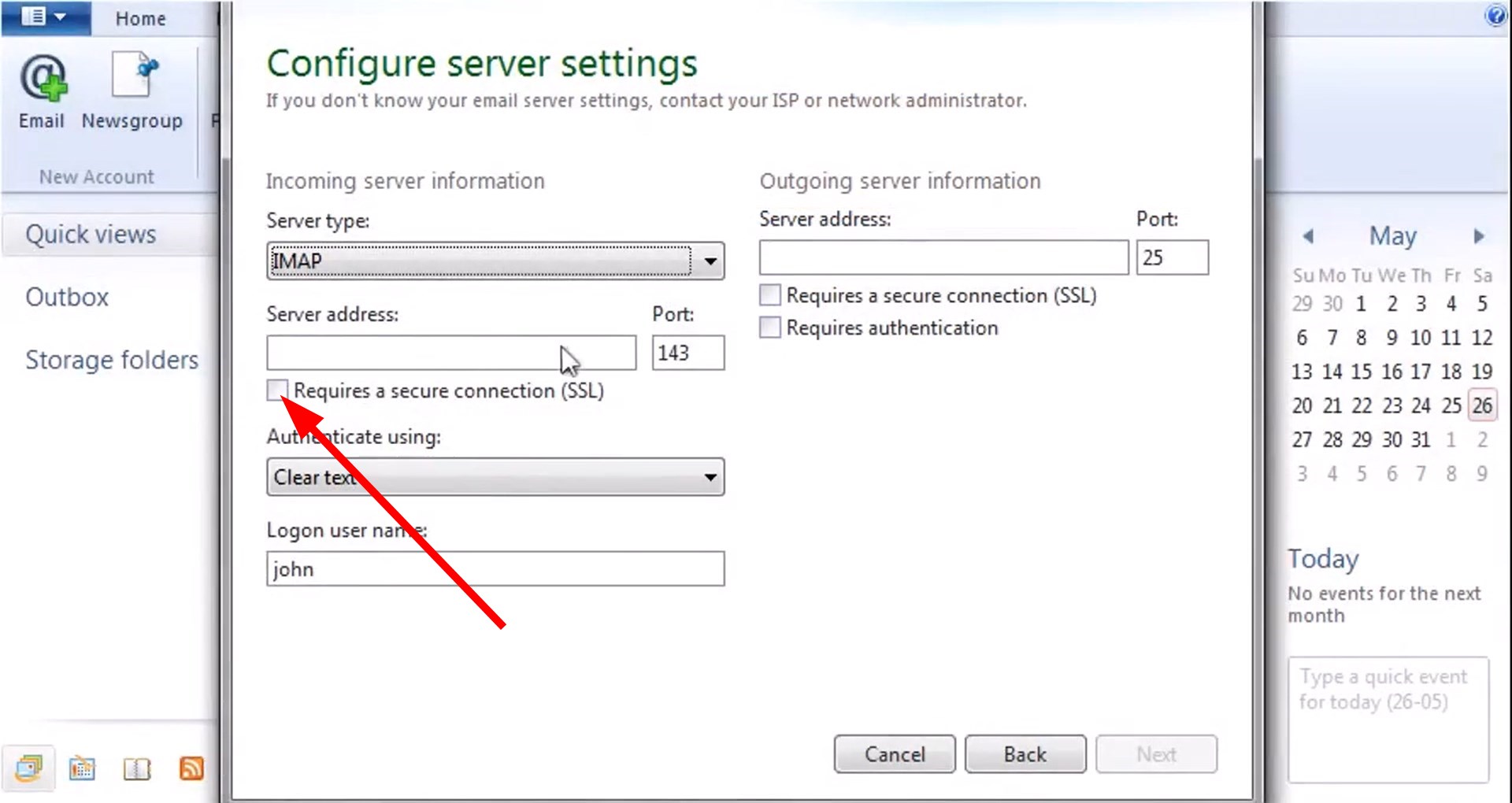Select the RSS Feeds icon
1512x803 pixels.
click(191, 768)
